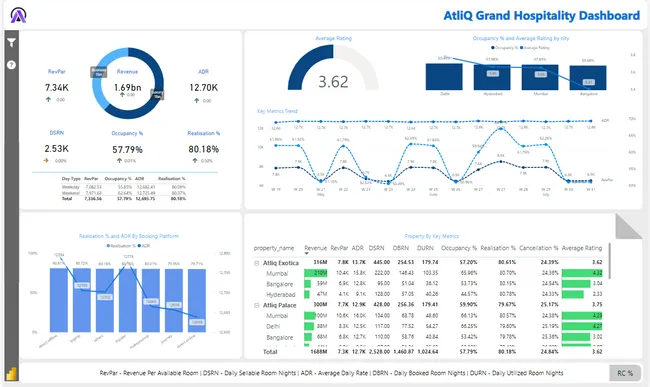This screenshot has height=387, width=650.
Task: Toggle Realisation % legend in booking platform chart
Action: click(121, 246)
